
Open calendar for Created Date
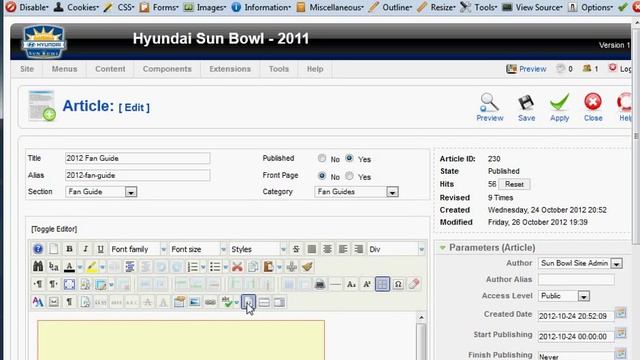click(621, 313)
